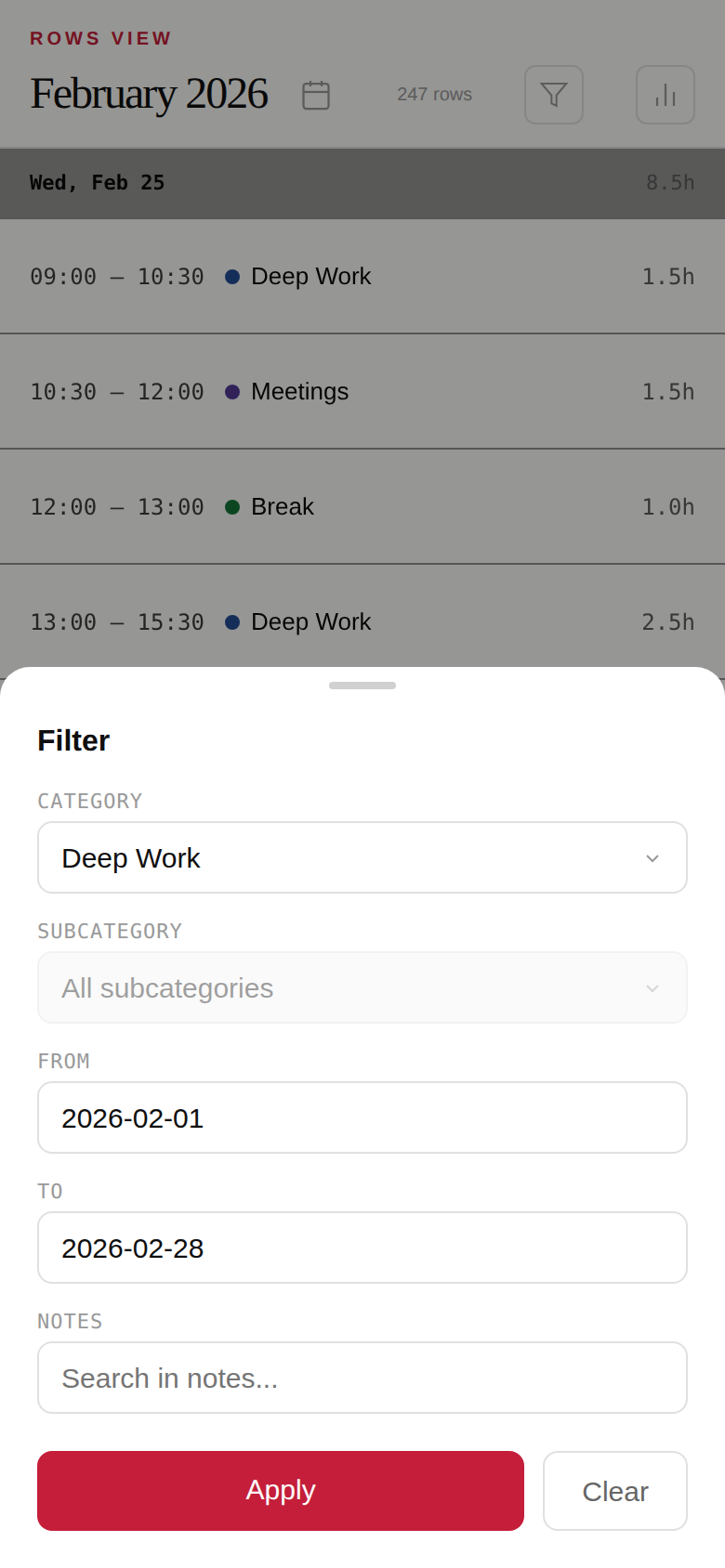Open the Category dropdown showing Deep Work
The image size is (725, 1568).
(x=362, y=856)
